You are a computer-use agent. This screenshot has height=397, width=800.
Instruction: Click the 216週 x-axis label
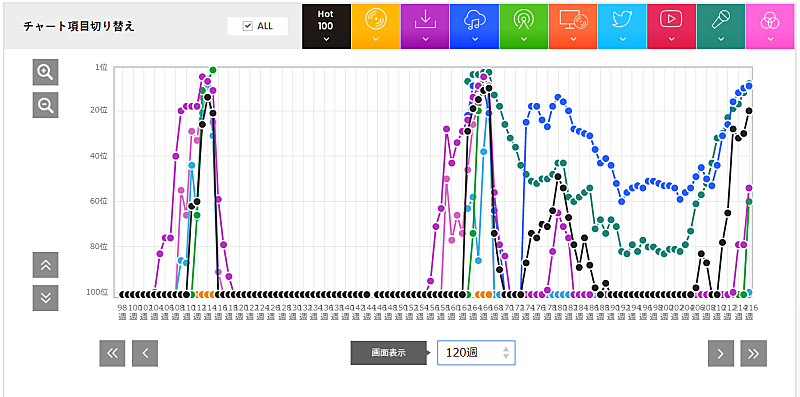click(749, 312)
